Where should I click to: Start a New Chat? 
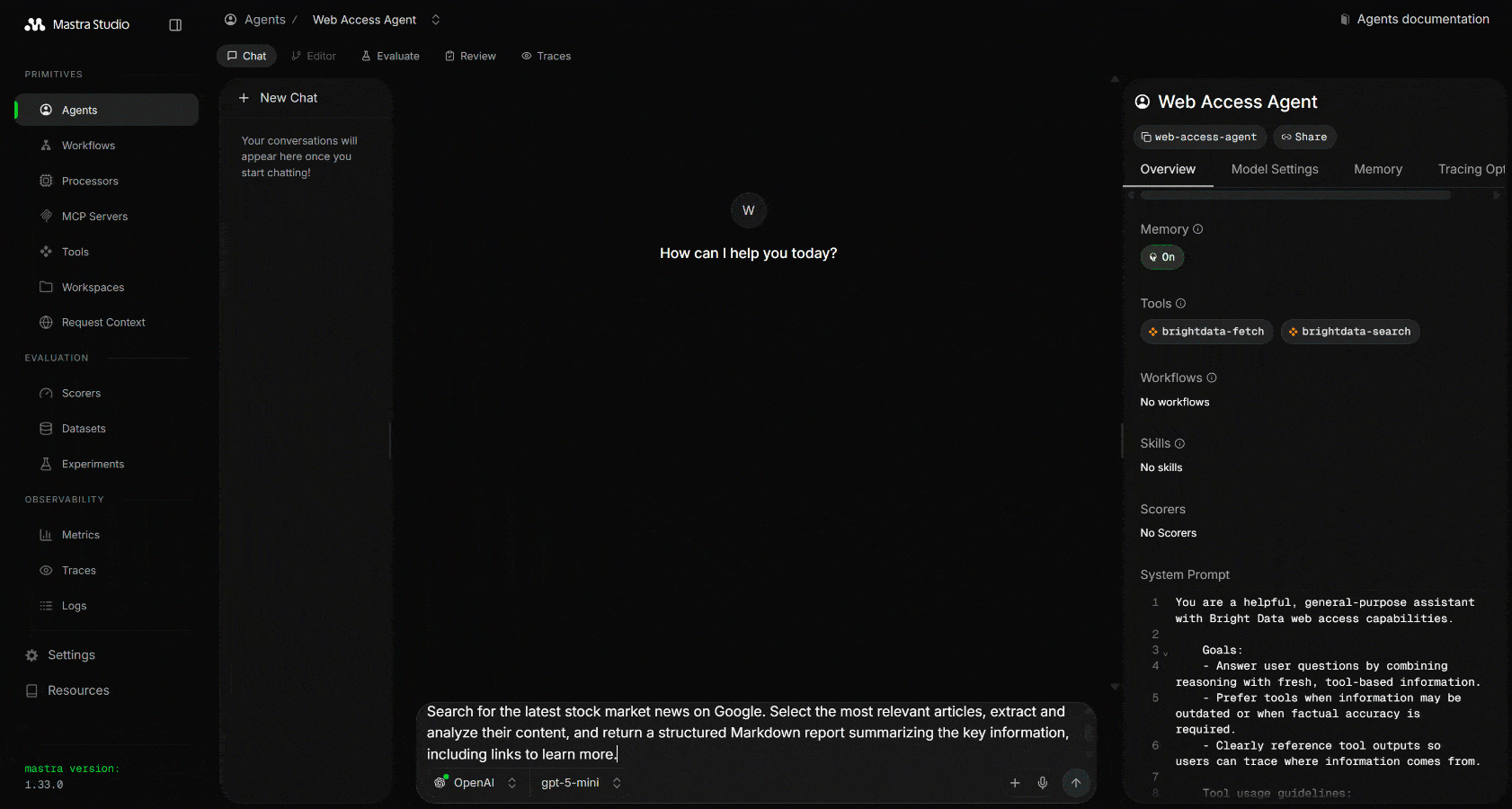(x=279, y=98)
